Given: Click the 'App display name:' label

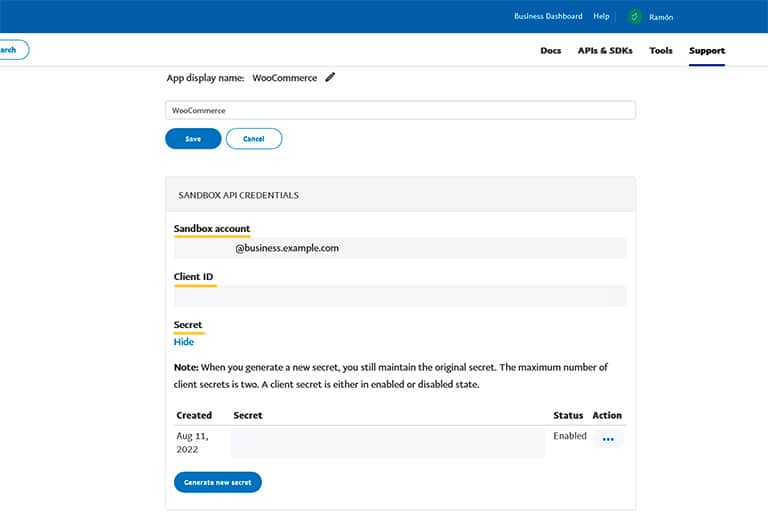Looking at the screenshot, I should [x=205, y=78].
